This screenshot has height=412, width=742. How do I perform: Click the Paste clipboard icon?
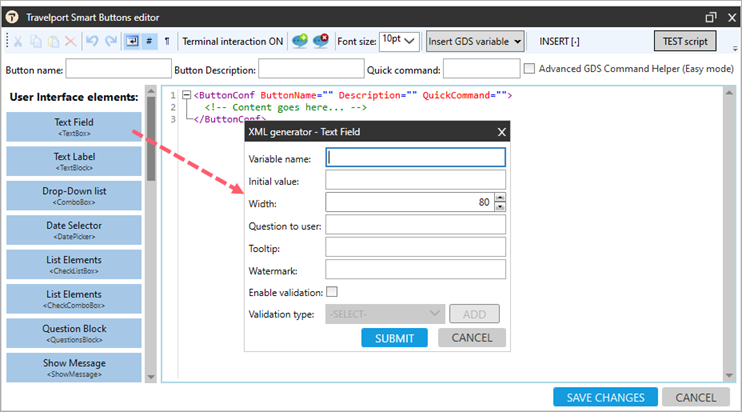click(x=52, y=41)
